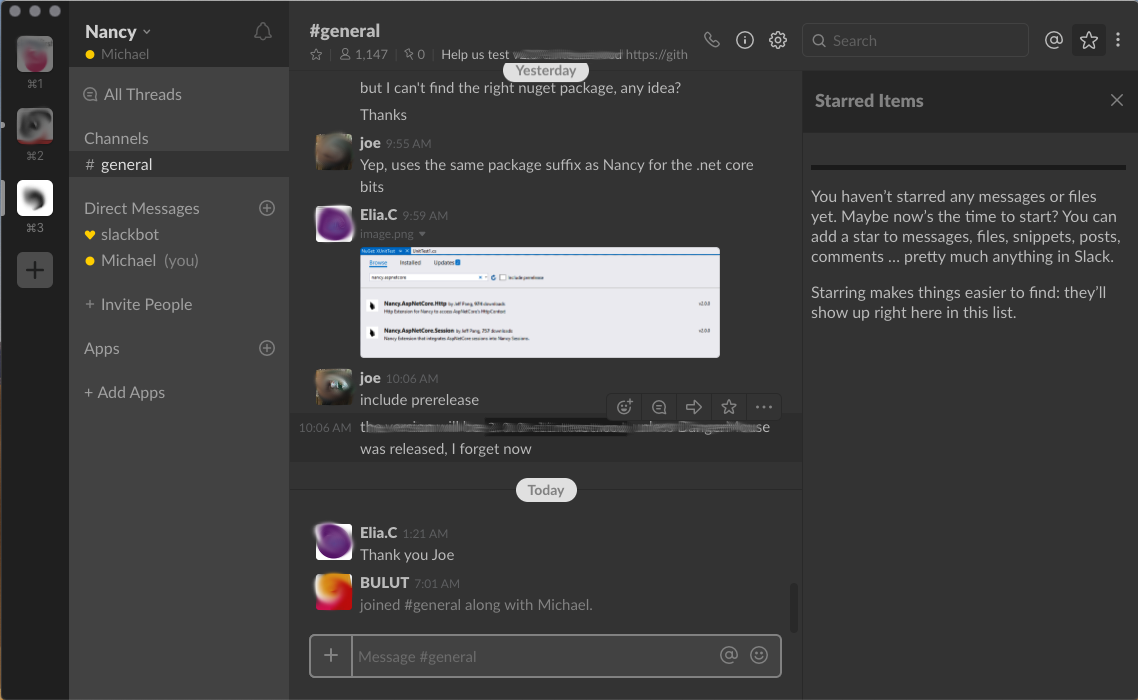
Task: Click 7:01 AM timestamp
Action: pyautogui.click(x=437, y=584)
